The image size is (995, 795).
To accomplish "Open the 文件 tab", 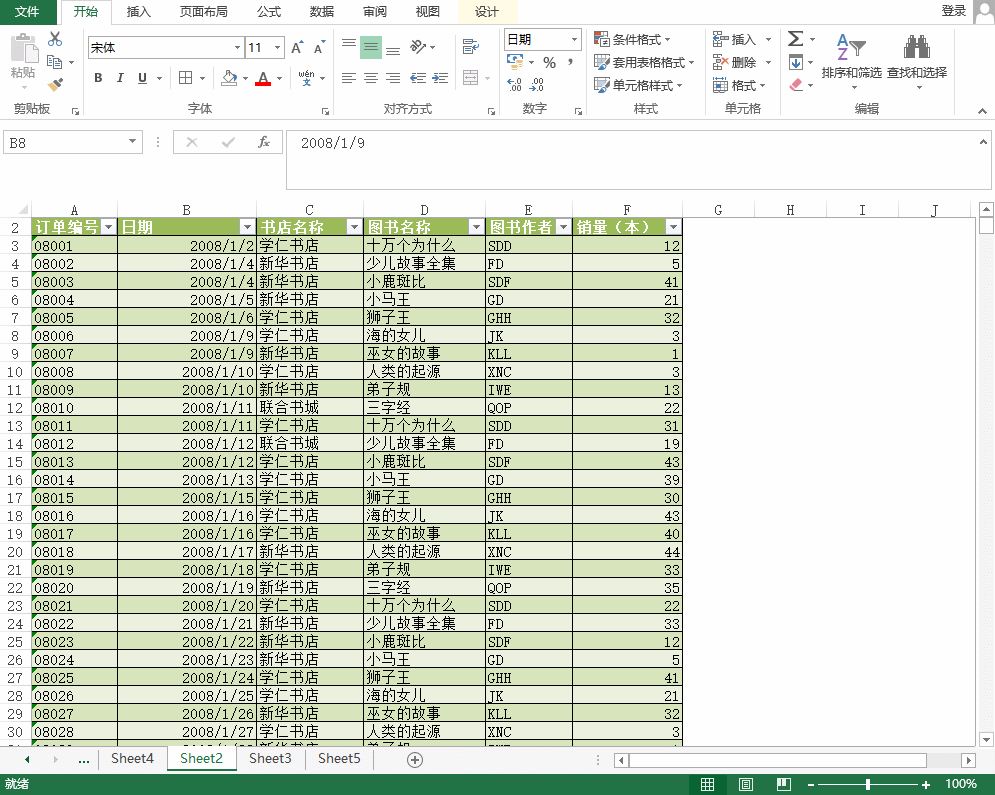I will (27, 11).
